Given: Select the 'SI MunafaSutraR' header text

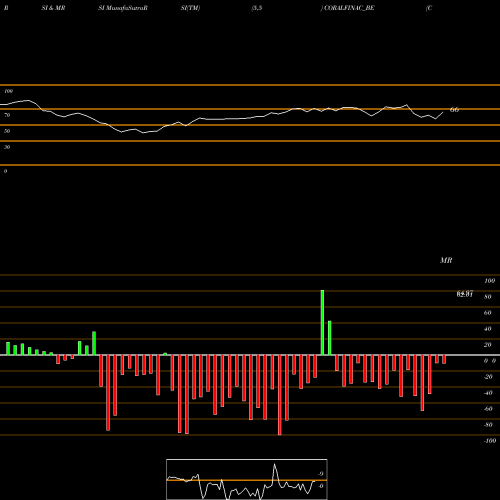Looking at the screenshot, I should tap(123, 8).
